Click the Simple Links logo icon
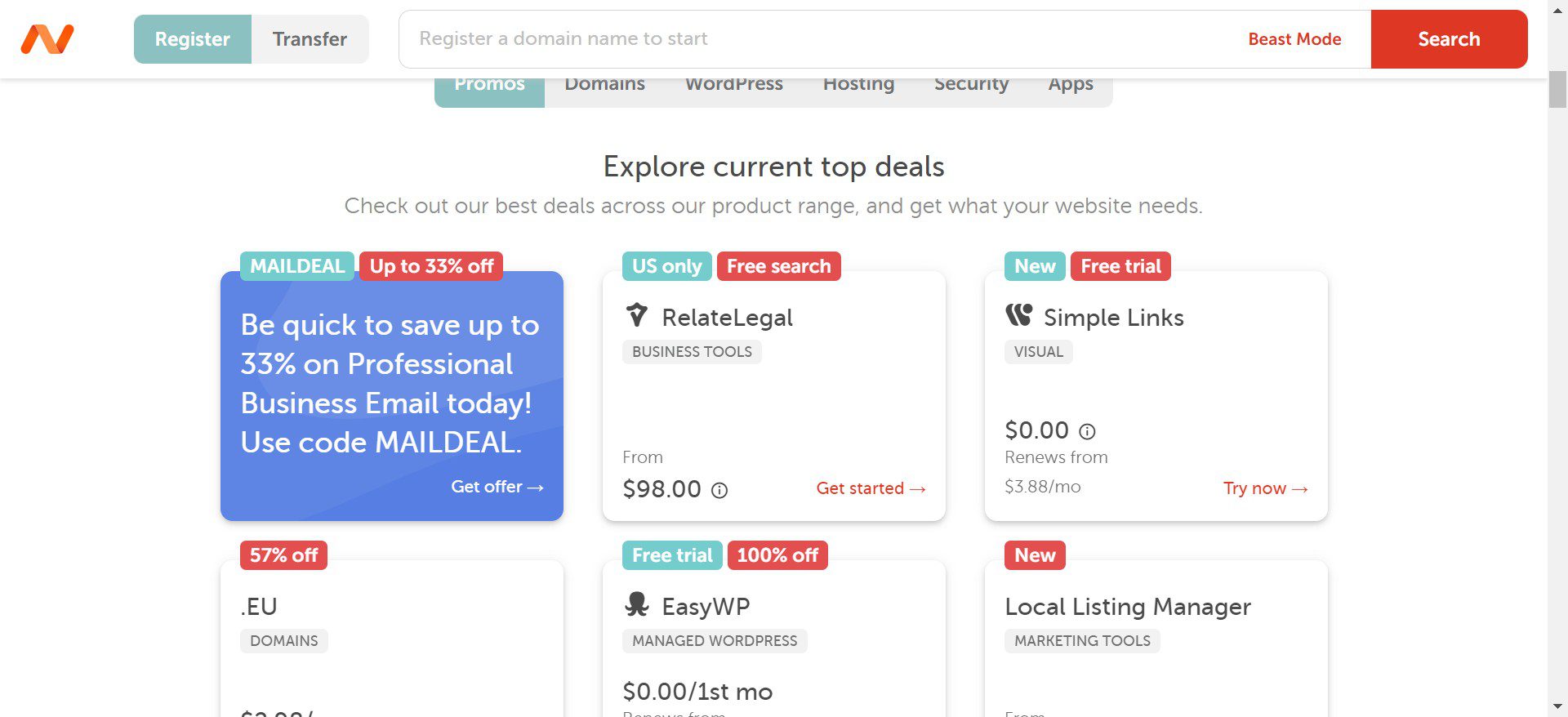The image size is (1568, 717). point(1018,315)
